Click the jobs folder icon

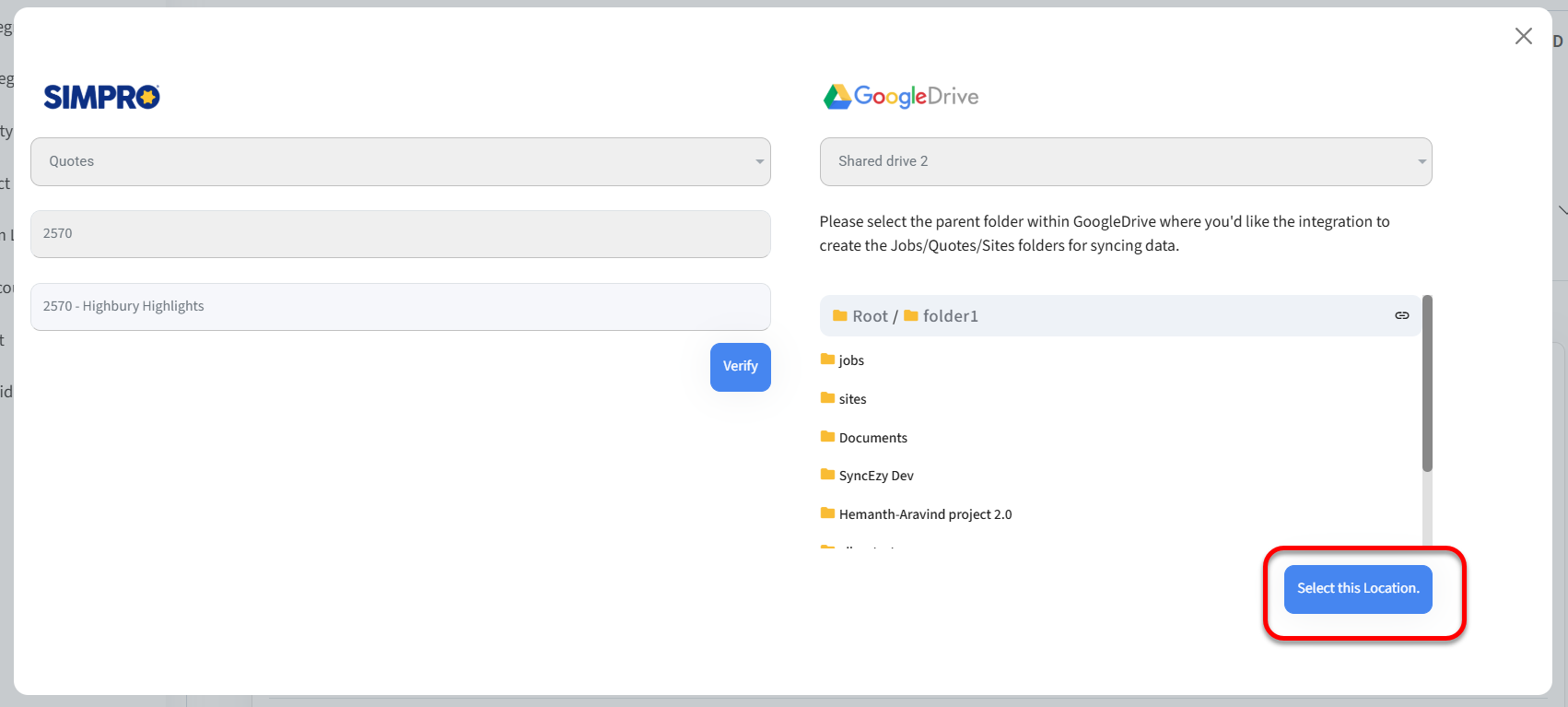[827, 359]
